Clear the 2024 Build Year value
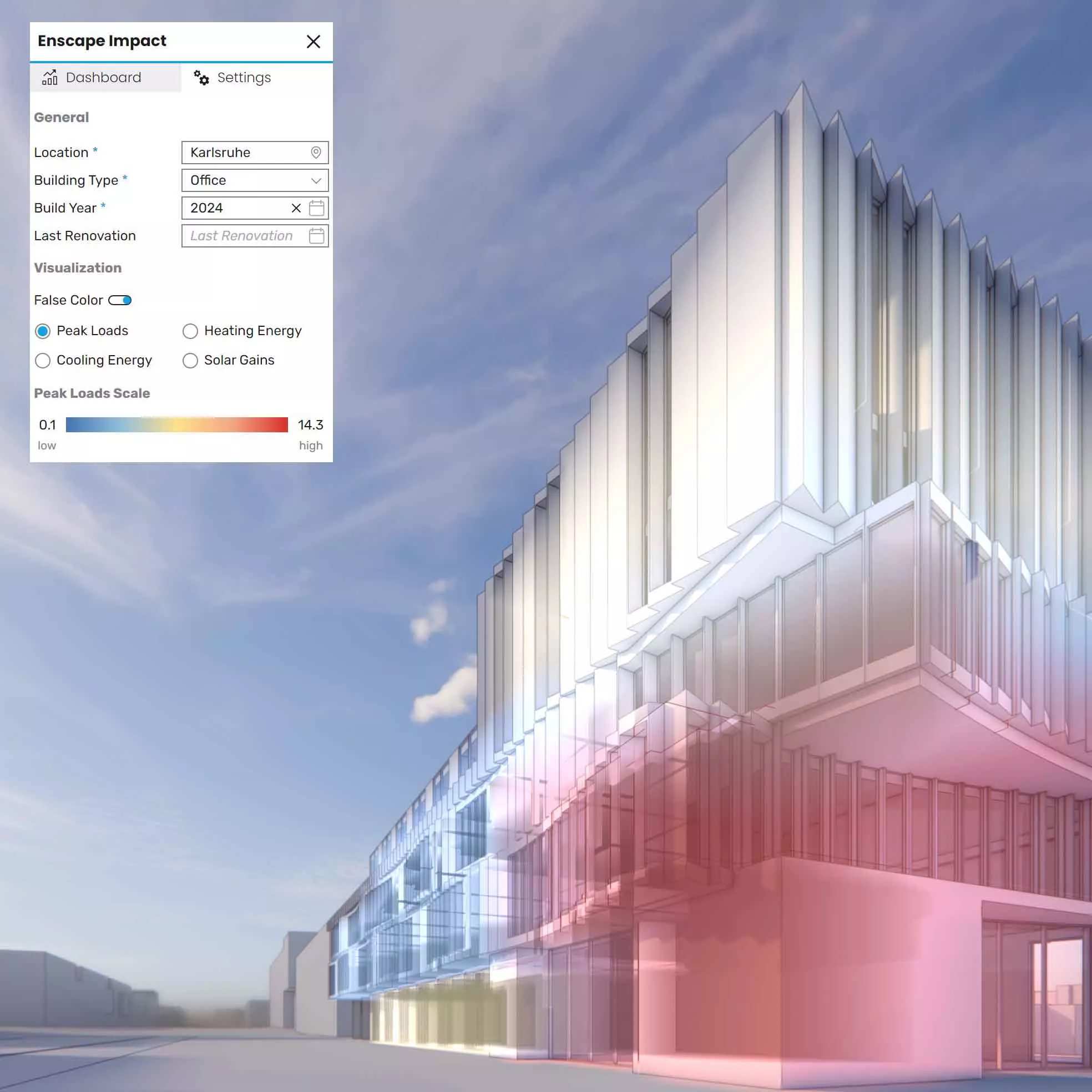This screenshot has width=1092, height=1092. [296, 208]
